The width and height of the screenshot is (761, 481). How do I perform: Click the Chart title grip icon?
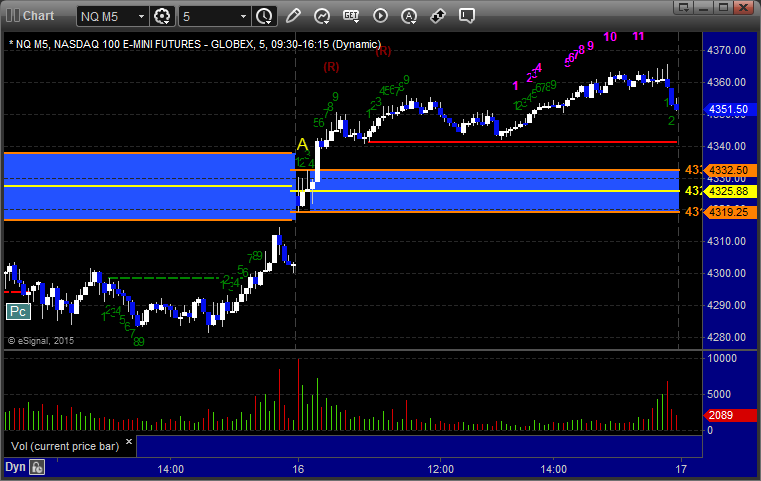pyautogui.click(x=13, y=16)
